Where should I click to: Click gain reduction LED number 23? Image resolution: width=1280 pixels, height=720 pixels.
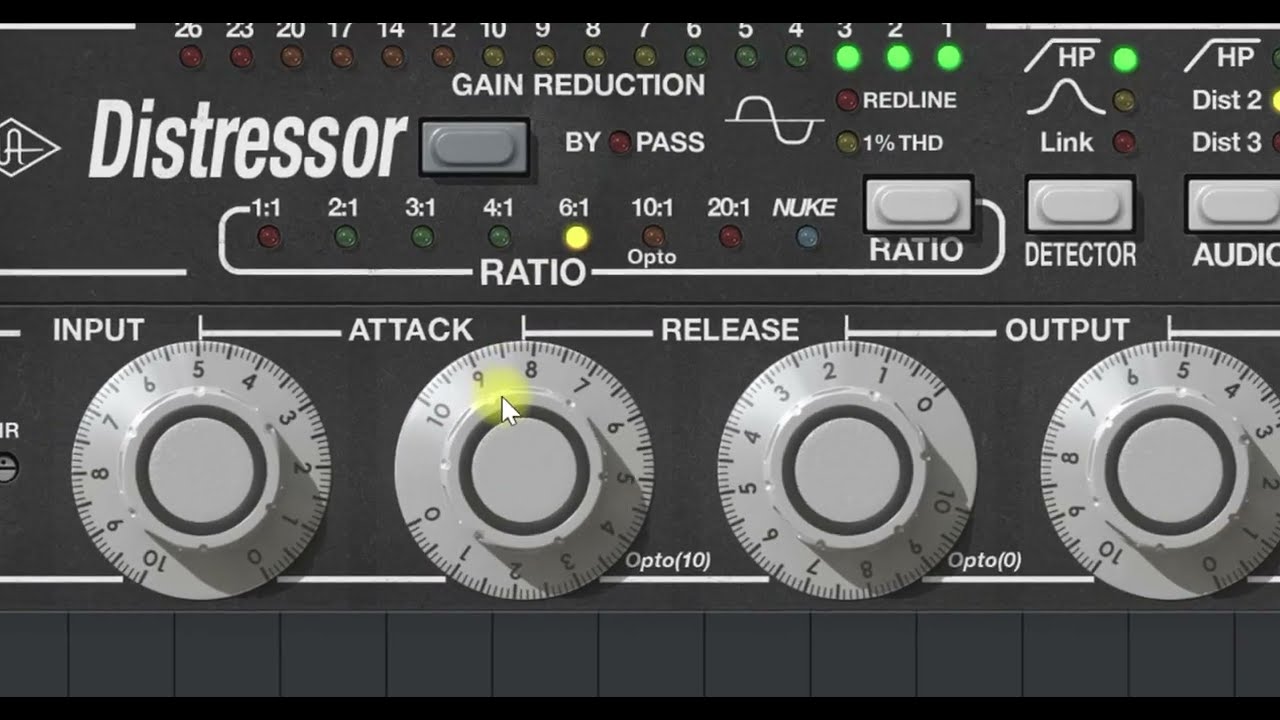point(241,57)
